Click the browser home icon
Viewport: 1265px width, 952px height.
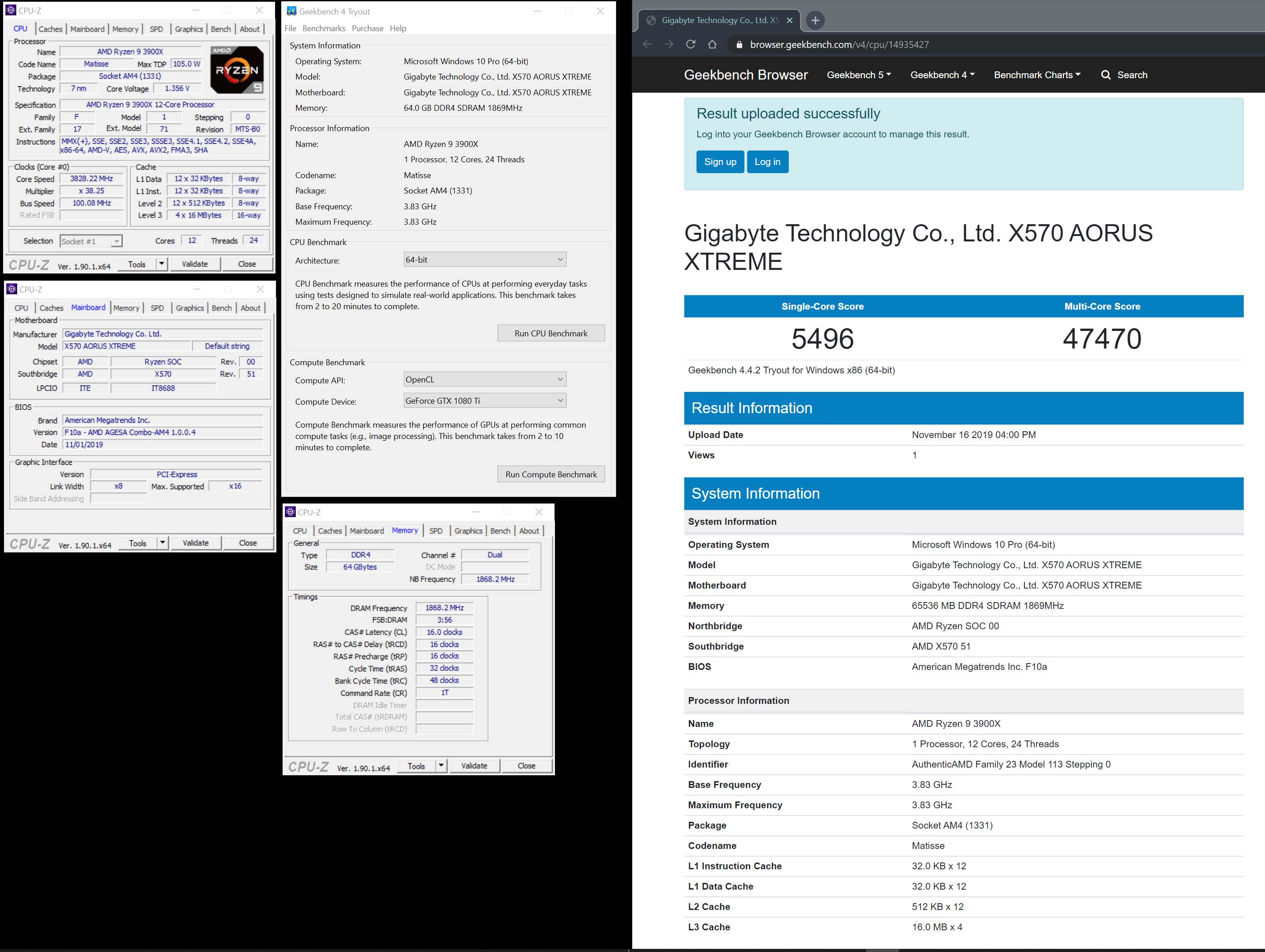[x=712, y=45]
